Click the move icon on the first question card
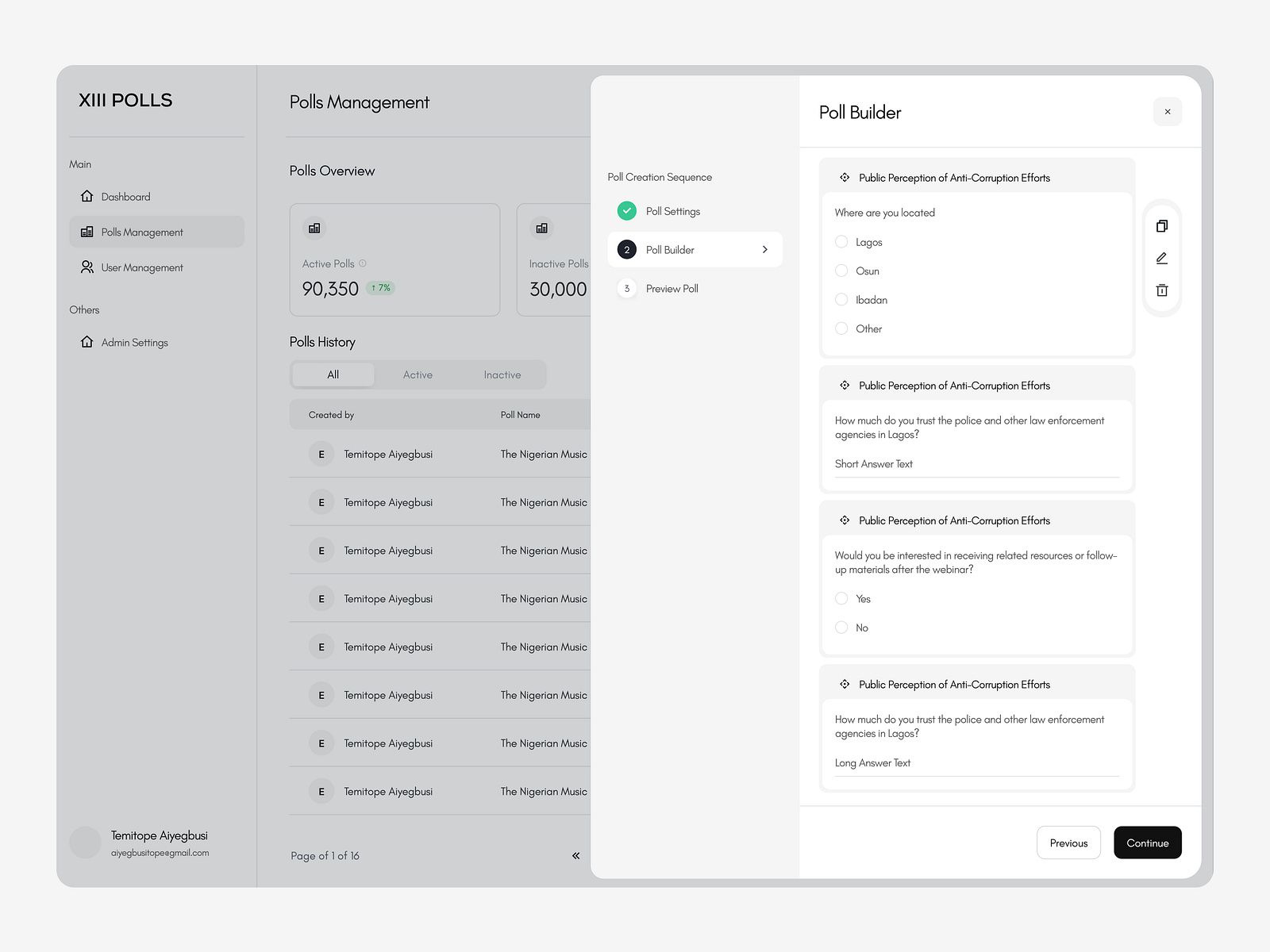The height and width of the screenshot is (952, 1270). tap(845, 177)
